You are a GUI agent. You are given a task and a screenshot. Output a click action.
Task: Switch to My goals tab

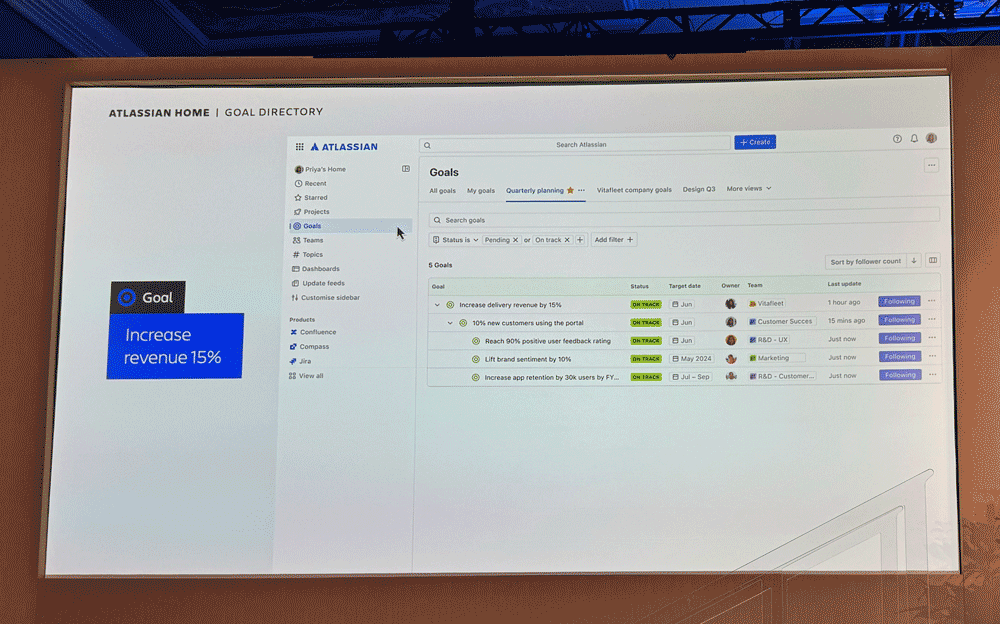pos(481,191)
